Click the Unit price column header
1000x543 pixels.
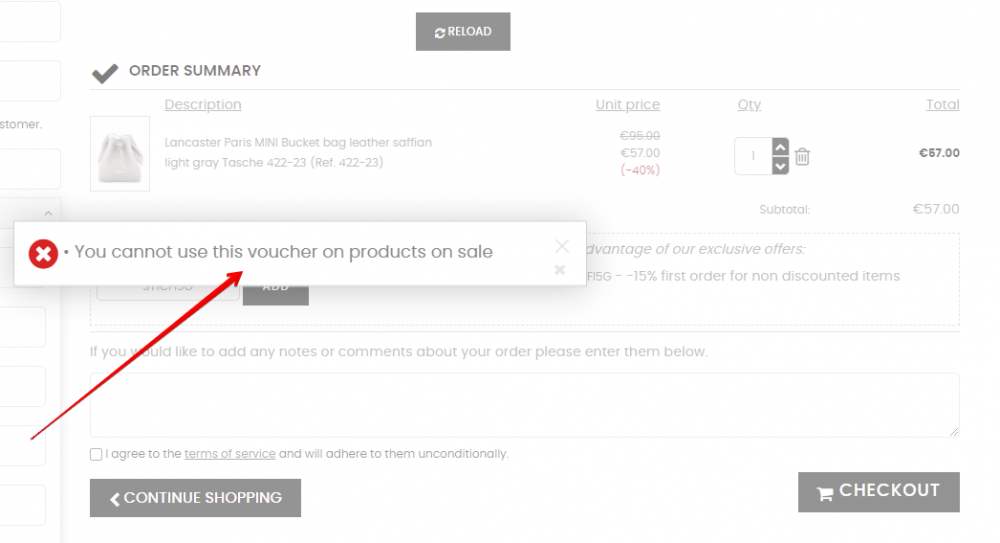click(627, 105)
